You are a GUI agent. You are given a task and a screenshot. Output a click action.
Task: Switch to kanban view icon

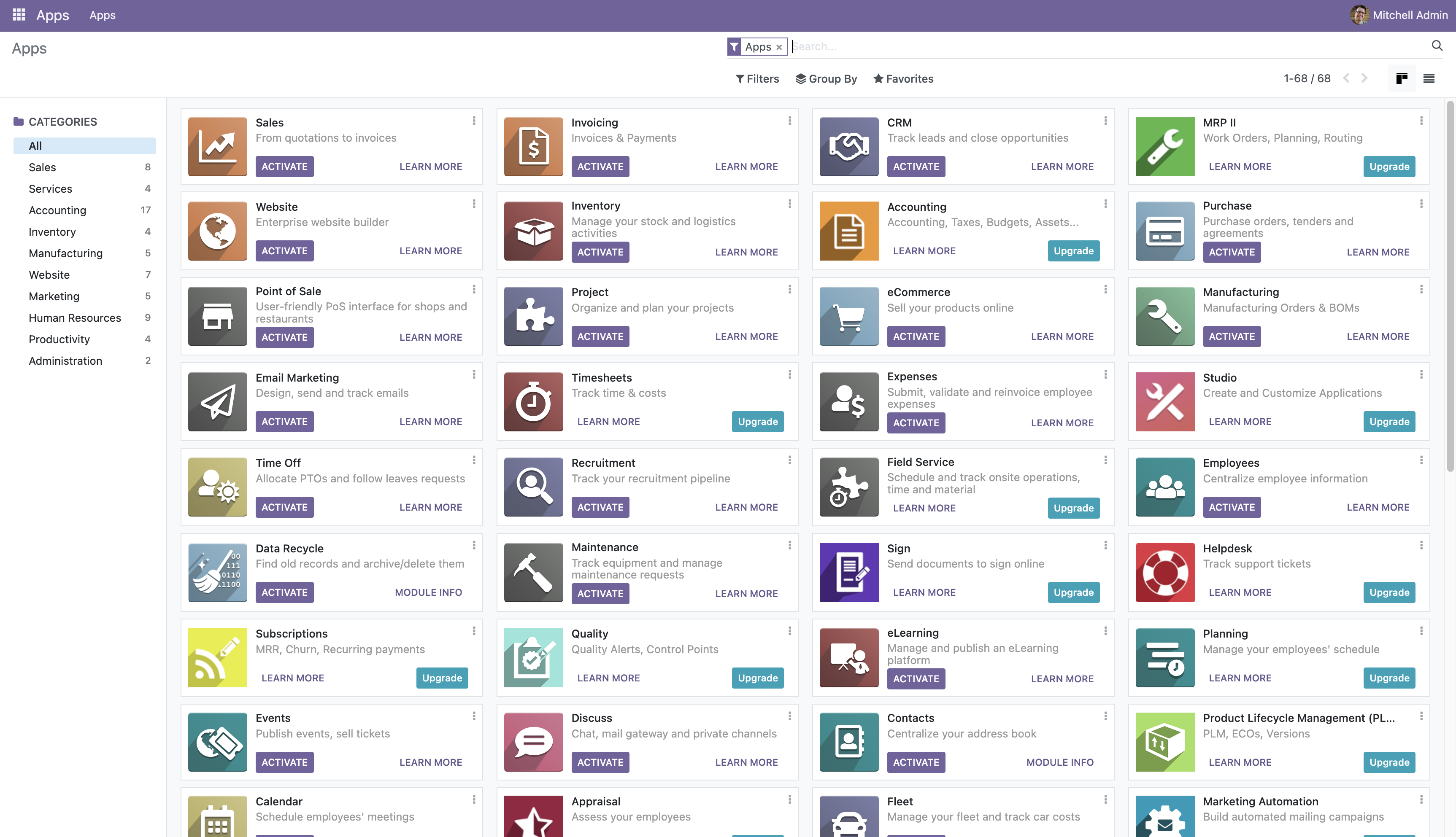1402,79
